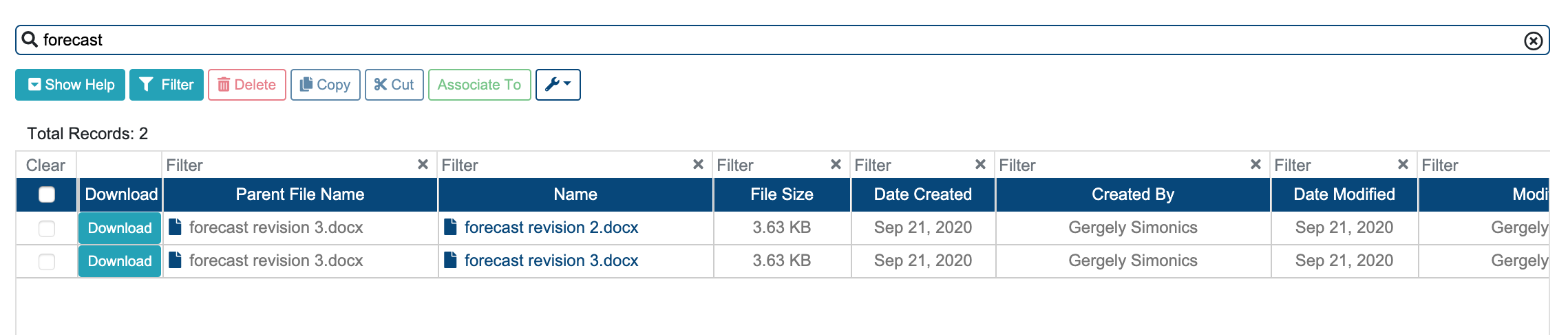Click file icon beside forecast revision 2.docx link
The height and width of the screenshot is (335, 1568).
point(450,227)
